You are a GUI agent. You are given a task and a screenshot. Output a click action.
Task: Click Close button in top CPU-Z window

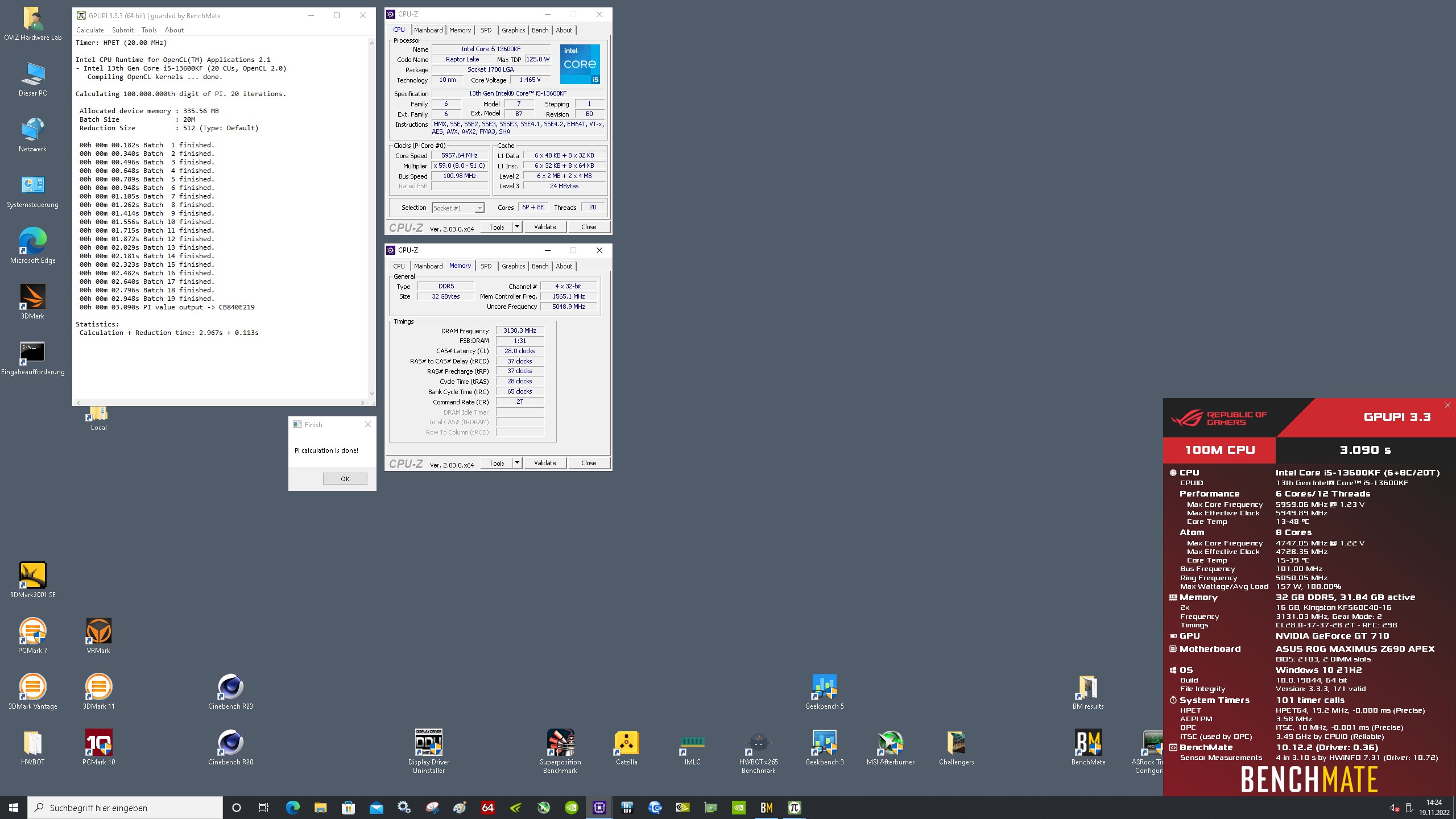(589, 227)
